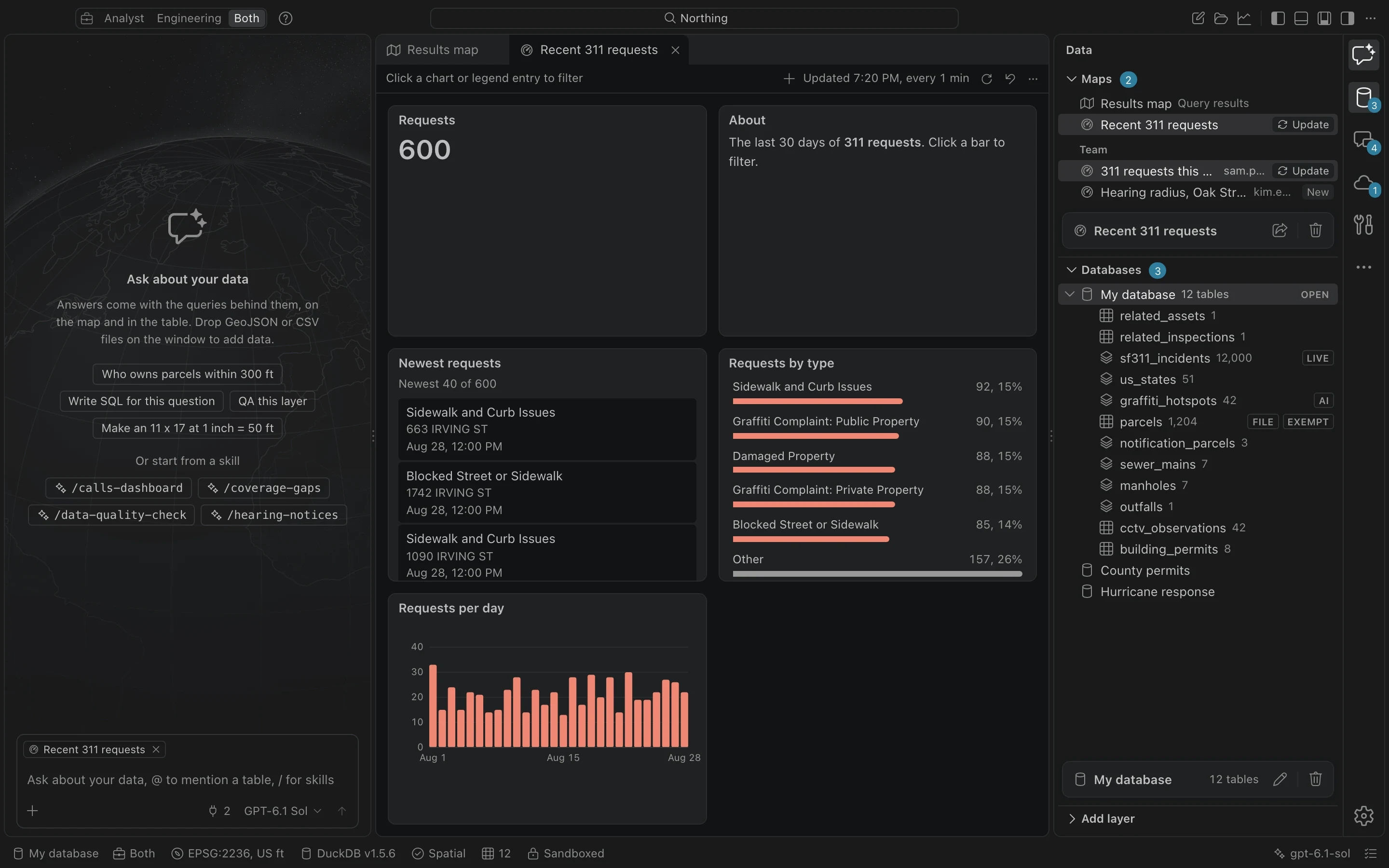Screen dimensions: 1389x868
Task: Select the Both mode option
Action: 247,18
